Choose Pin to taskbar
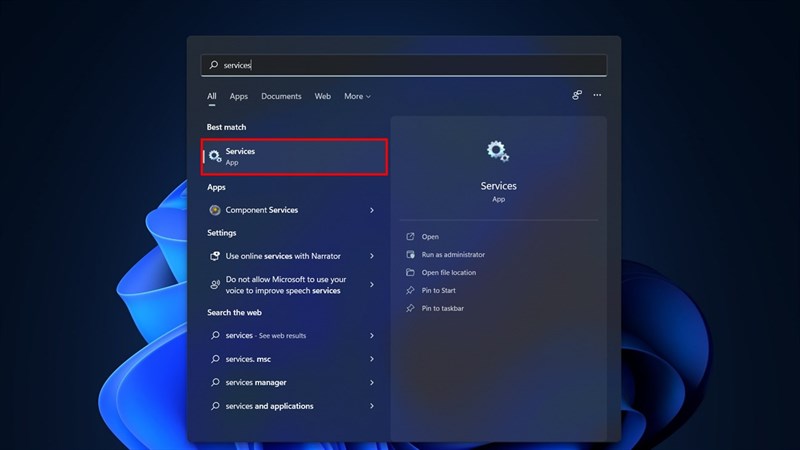800x450 pixels. (x=442, y=308)
